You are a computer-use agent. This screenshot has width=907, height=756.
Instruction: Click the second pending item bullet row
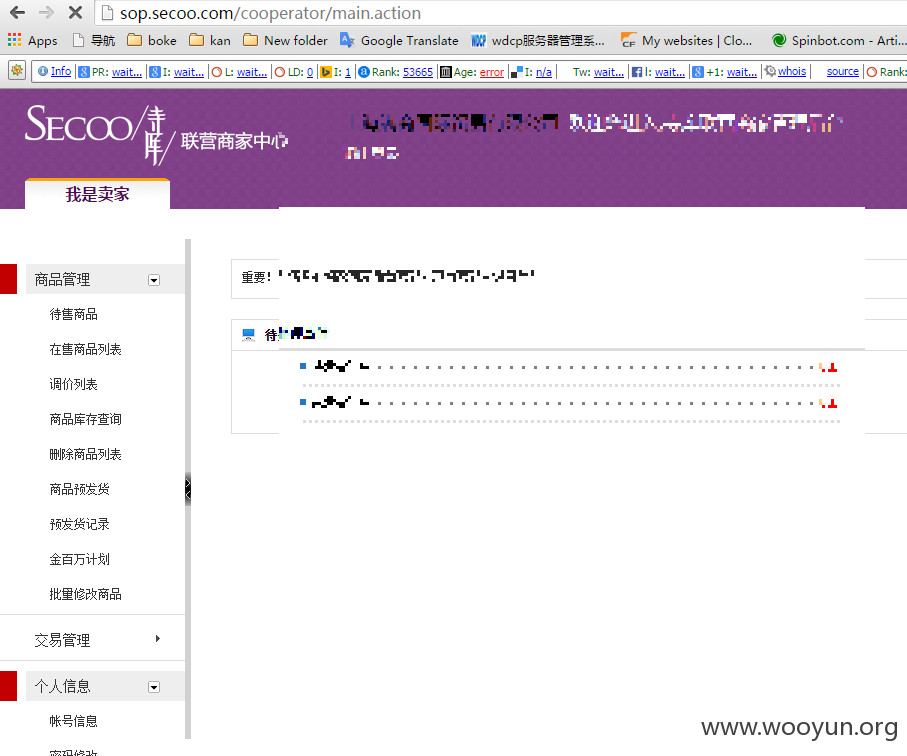[x=570, y=403]
